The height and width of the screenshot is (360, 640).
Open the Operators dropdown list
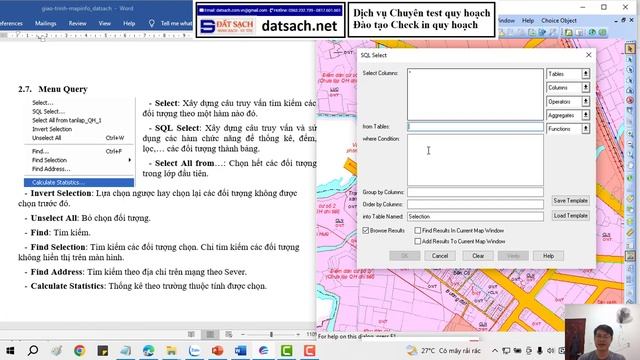point(568,102)
